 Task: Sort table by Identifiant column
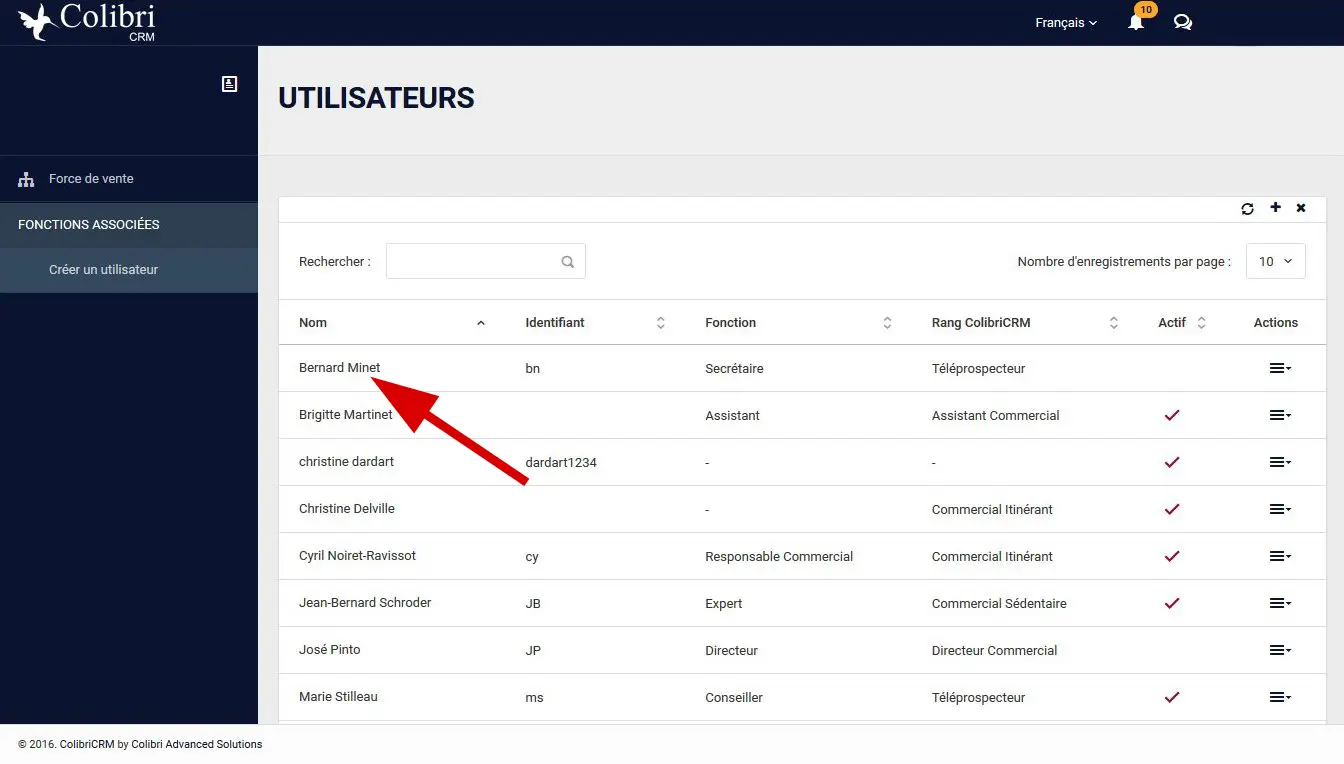(x=595, y=323)
